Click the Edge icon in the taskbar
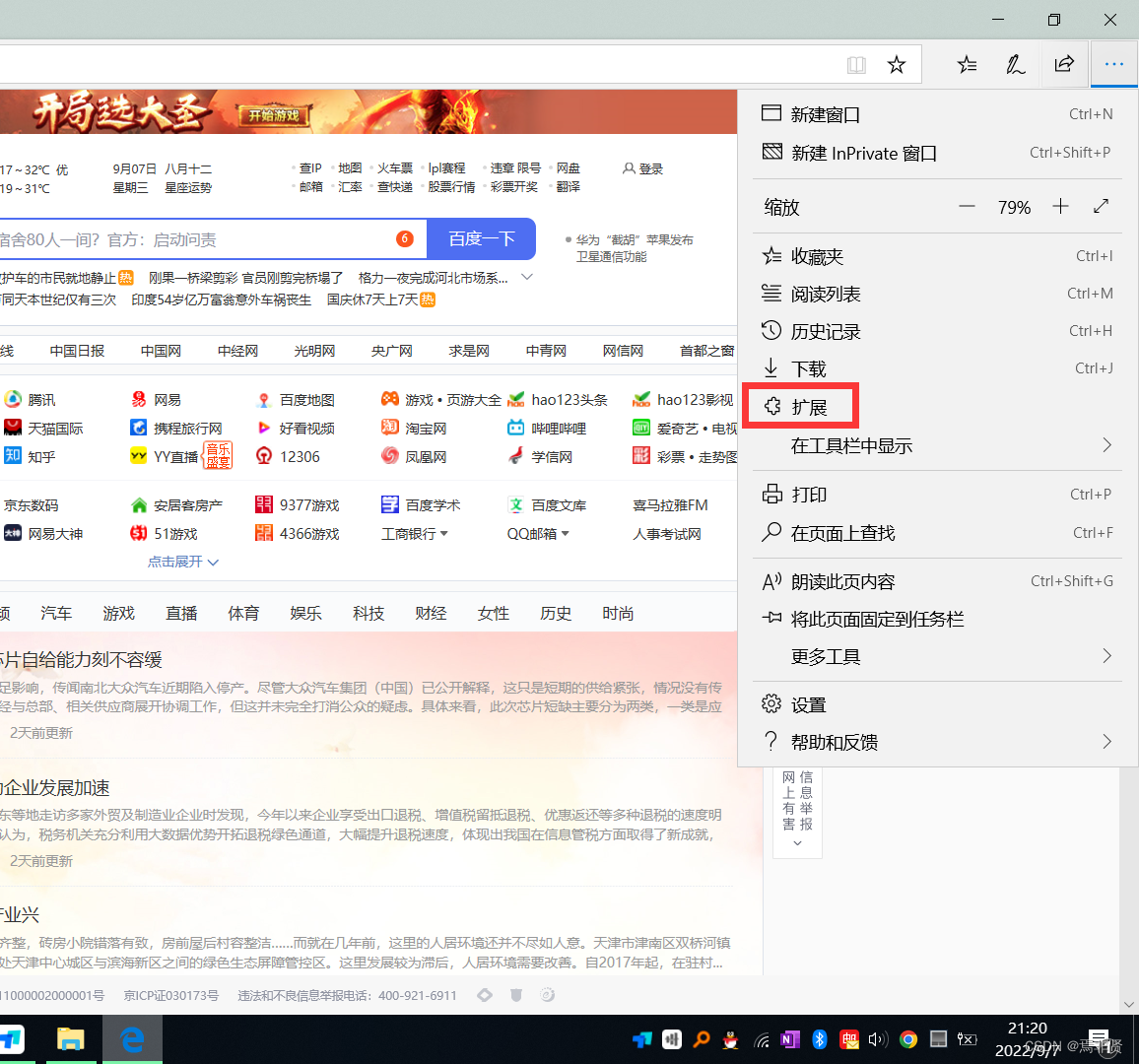The image size is (1139, 1064). (x=132, y=1039)
